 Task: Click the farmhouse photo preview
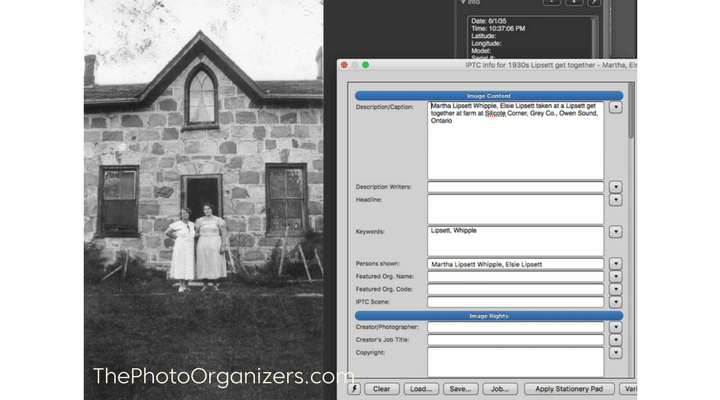(204, 200)
